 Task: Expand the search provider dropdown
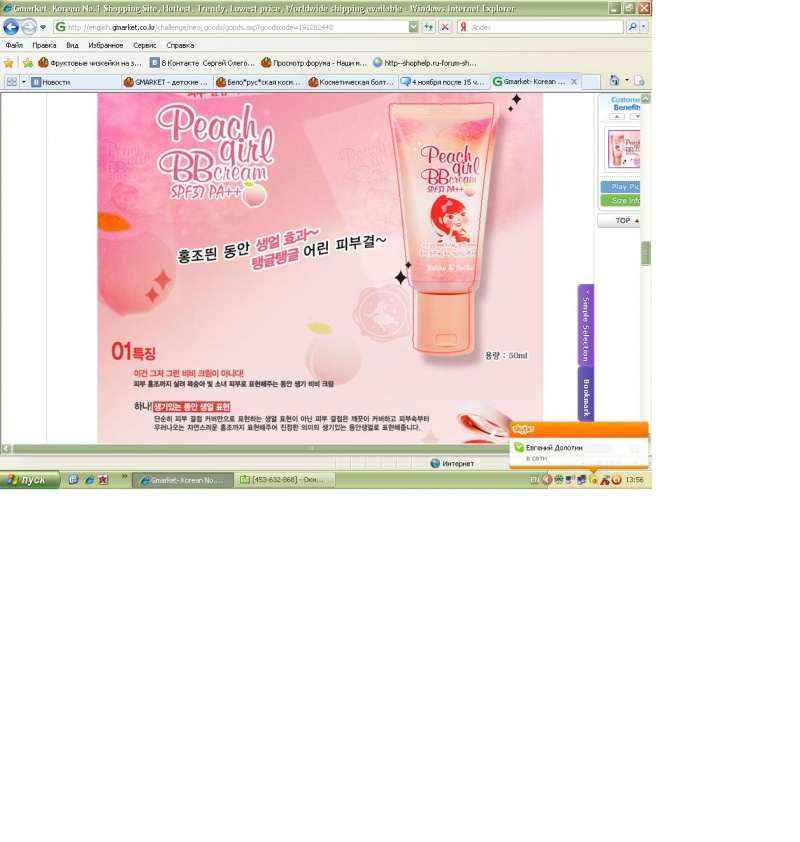click(x=644, y=27)
